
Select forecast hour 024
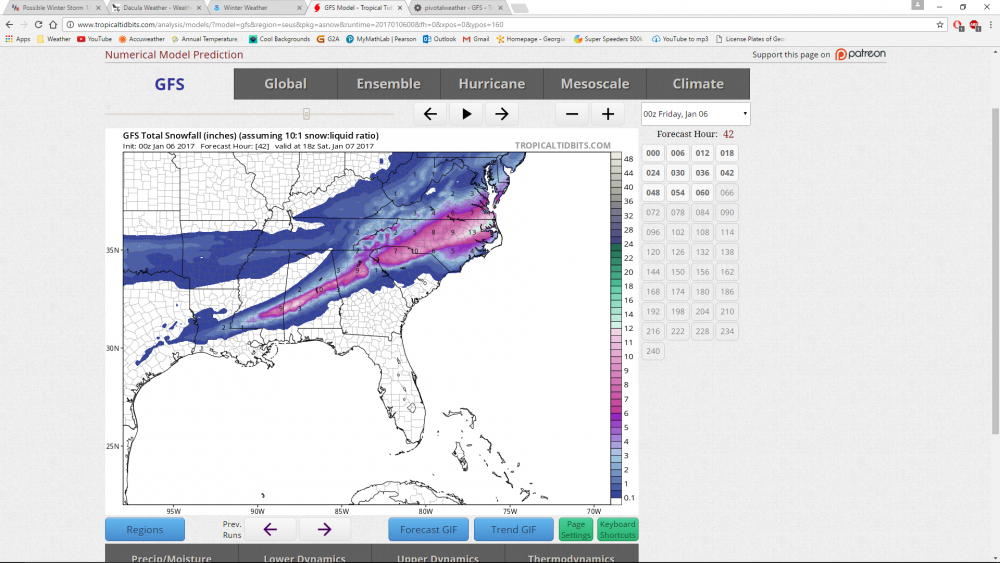653,173
